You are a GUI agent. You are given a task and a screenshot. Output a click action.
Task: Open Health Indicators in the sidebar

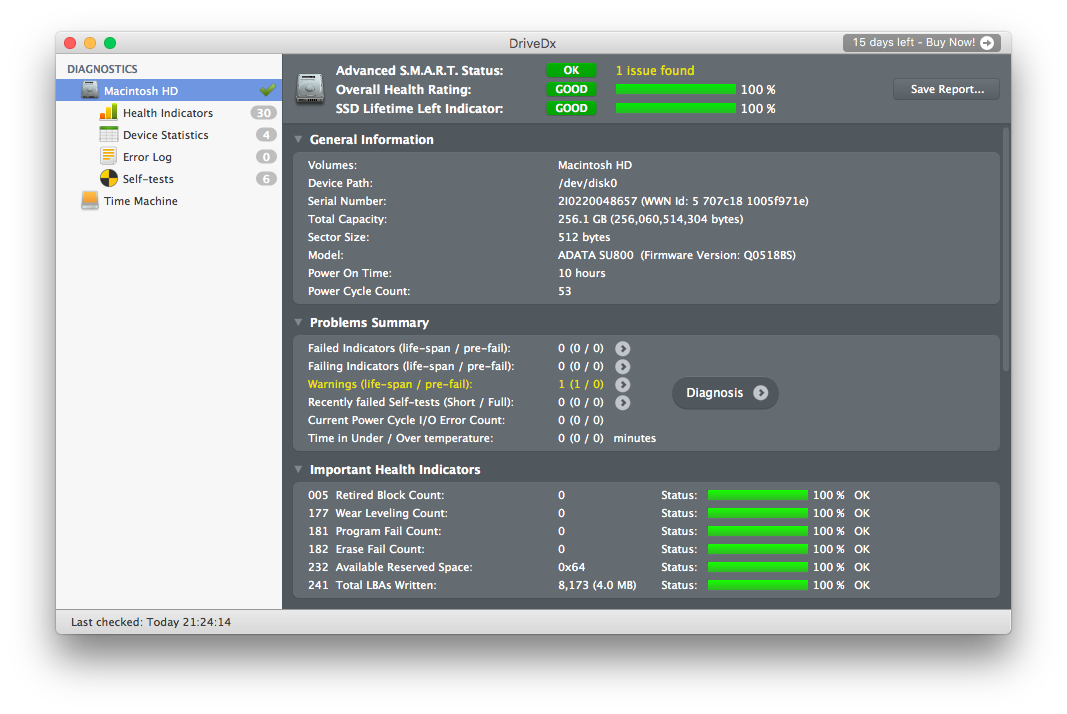169,112
